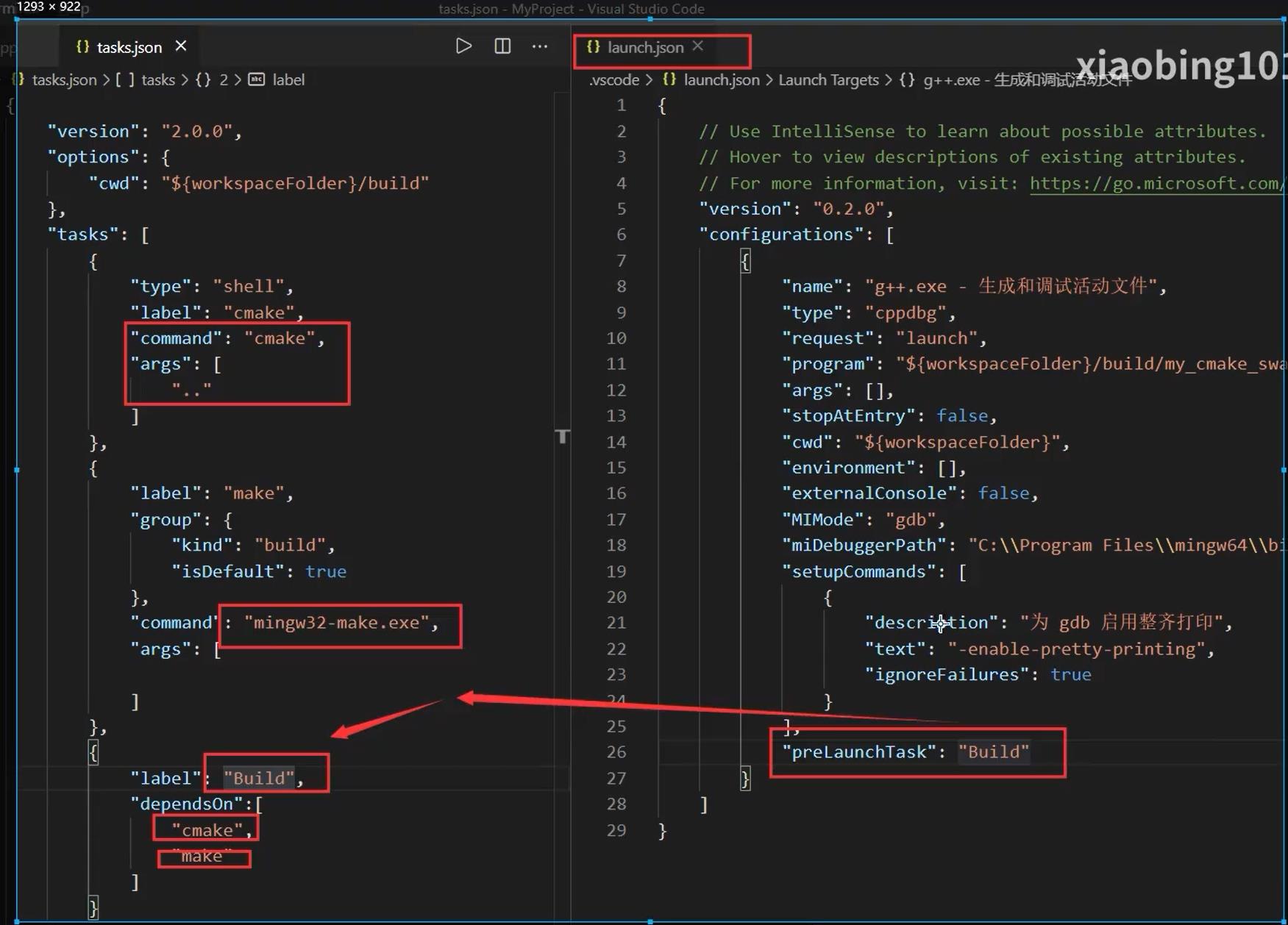Place cursor on "launch" request value
The height and width of the screenshot is (925, 1288).
[x=936, y=338]
